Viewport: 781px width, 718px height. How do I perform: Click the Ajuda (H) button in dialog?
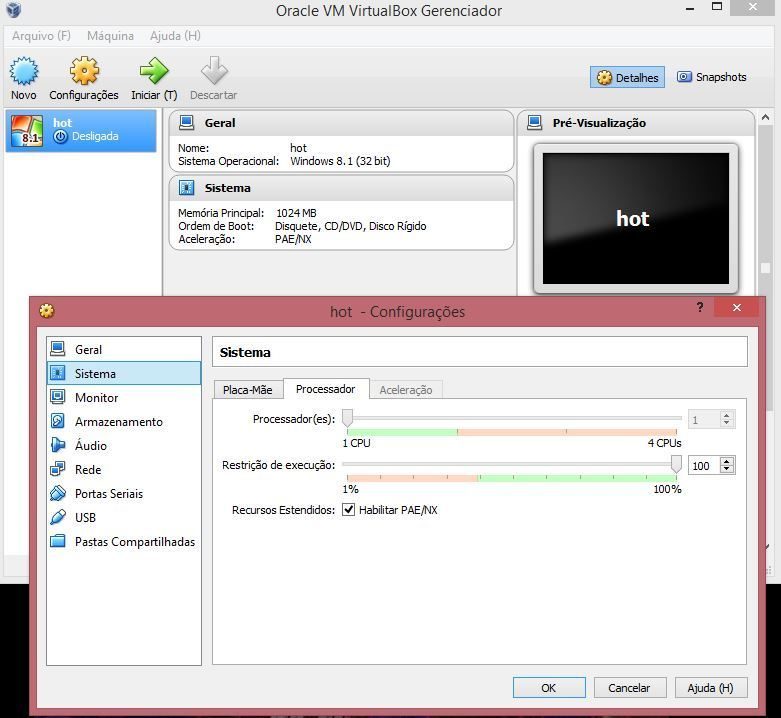click(711, 688)
